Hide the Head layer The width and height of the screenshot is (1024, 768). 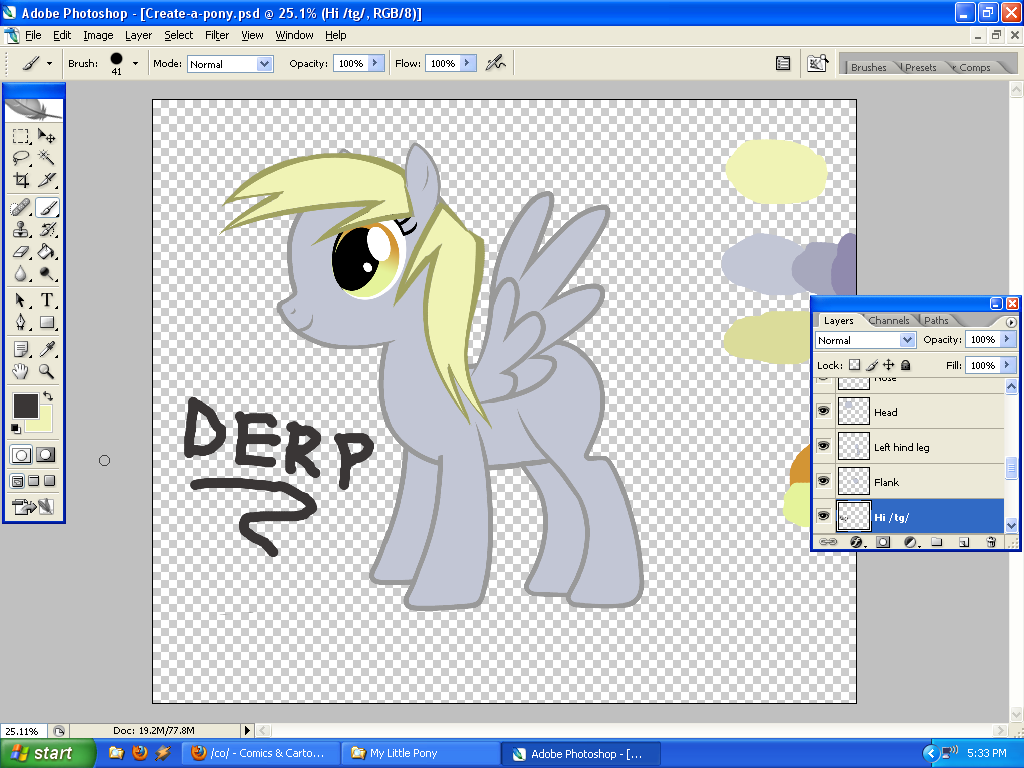(x=824, y=412)
